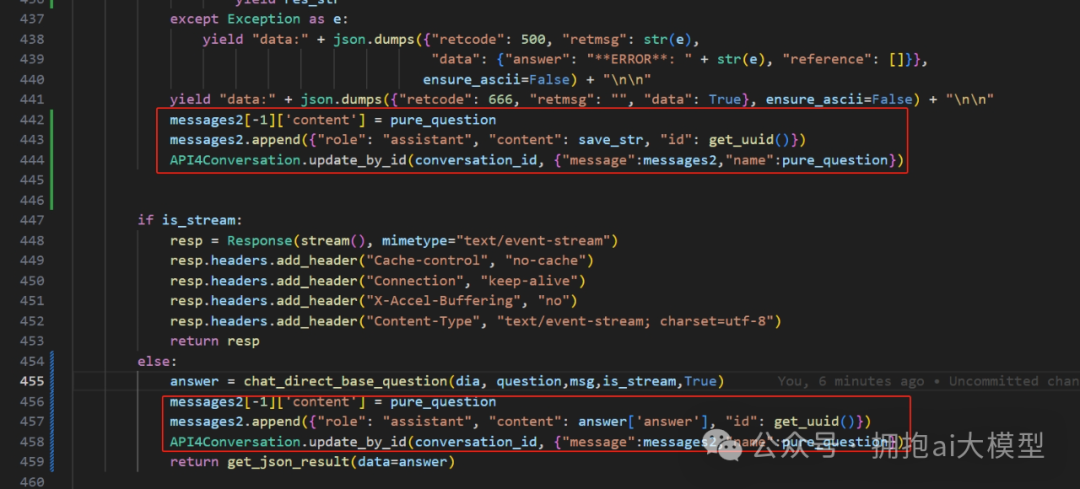
Task: Click the blue modified-line marker beside line 456
Action: (51, 401)
